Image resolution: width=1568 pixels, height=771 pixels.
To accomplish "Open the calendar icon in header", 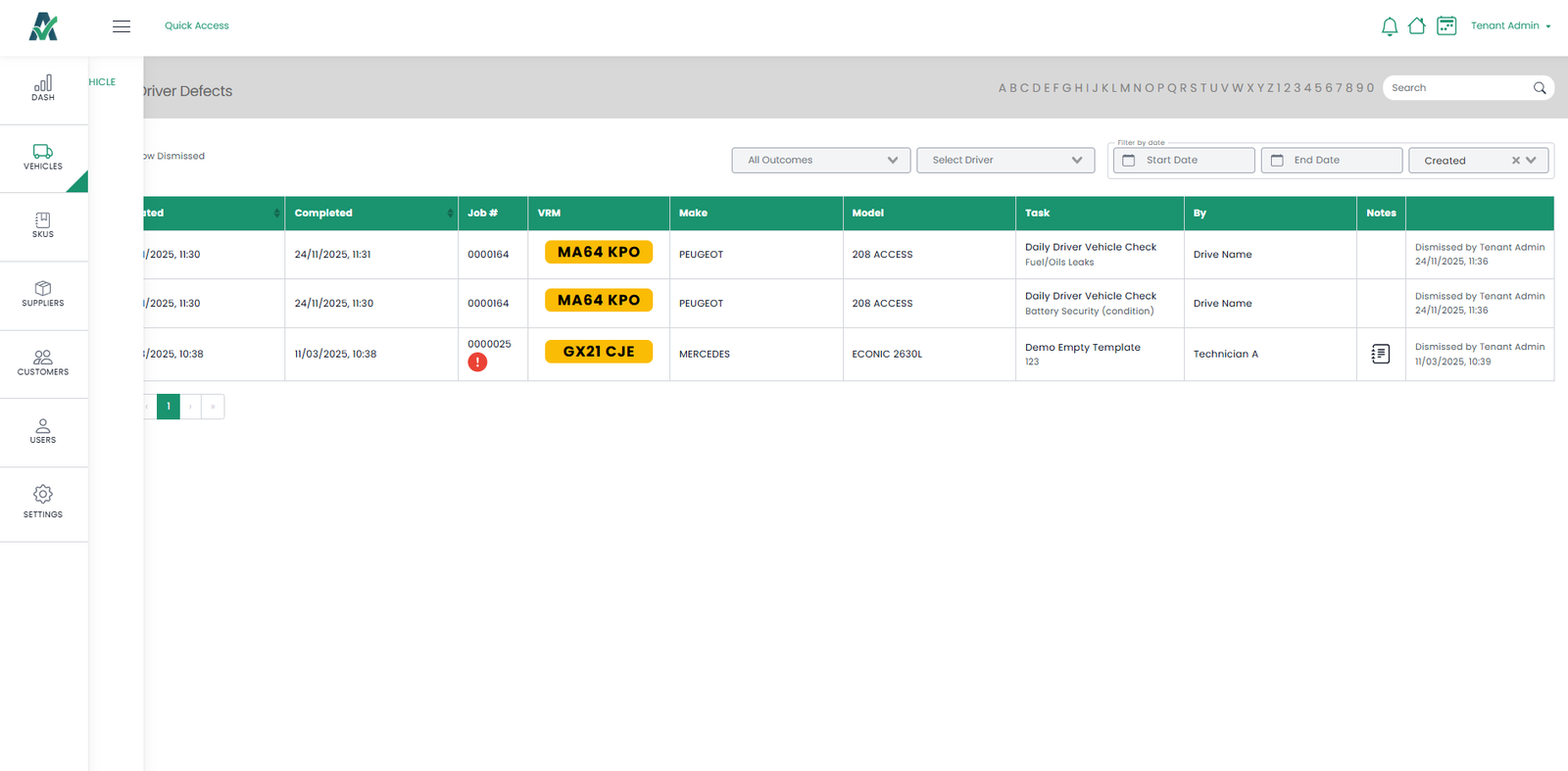I will (x=1446, y=26).
